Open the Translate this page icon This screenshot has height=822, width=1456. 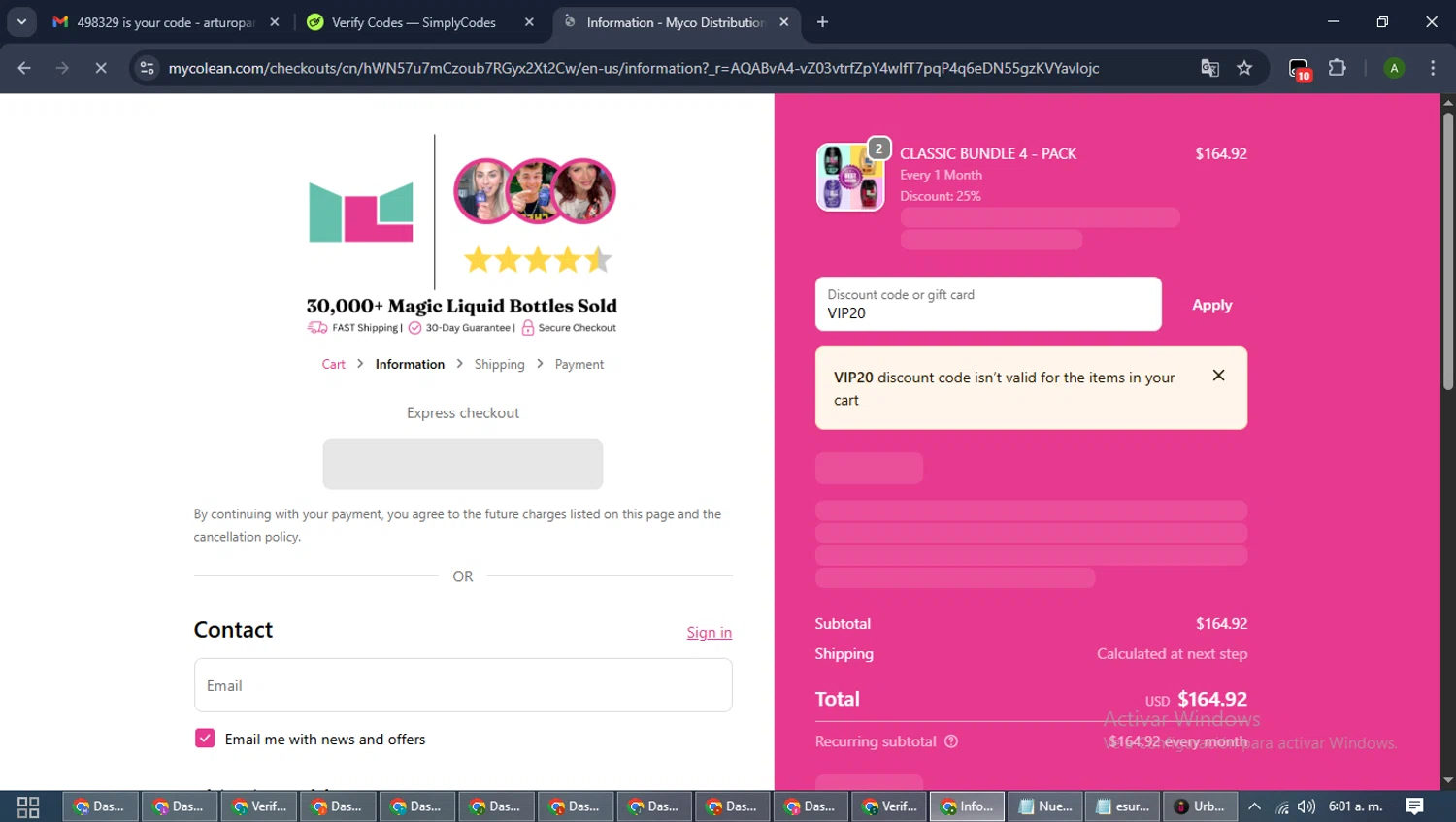coord(1209,68)
